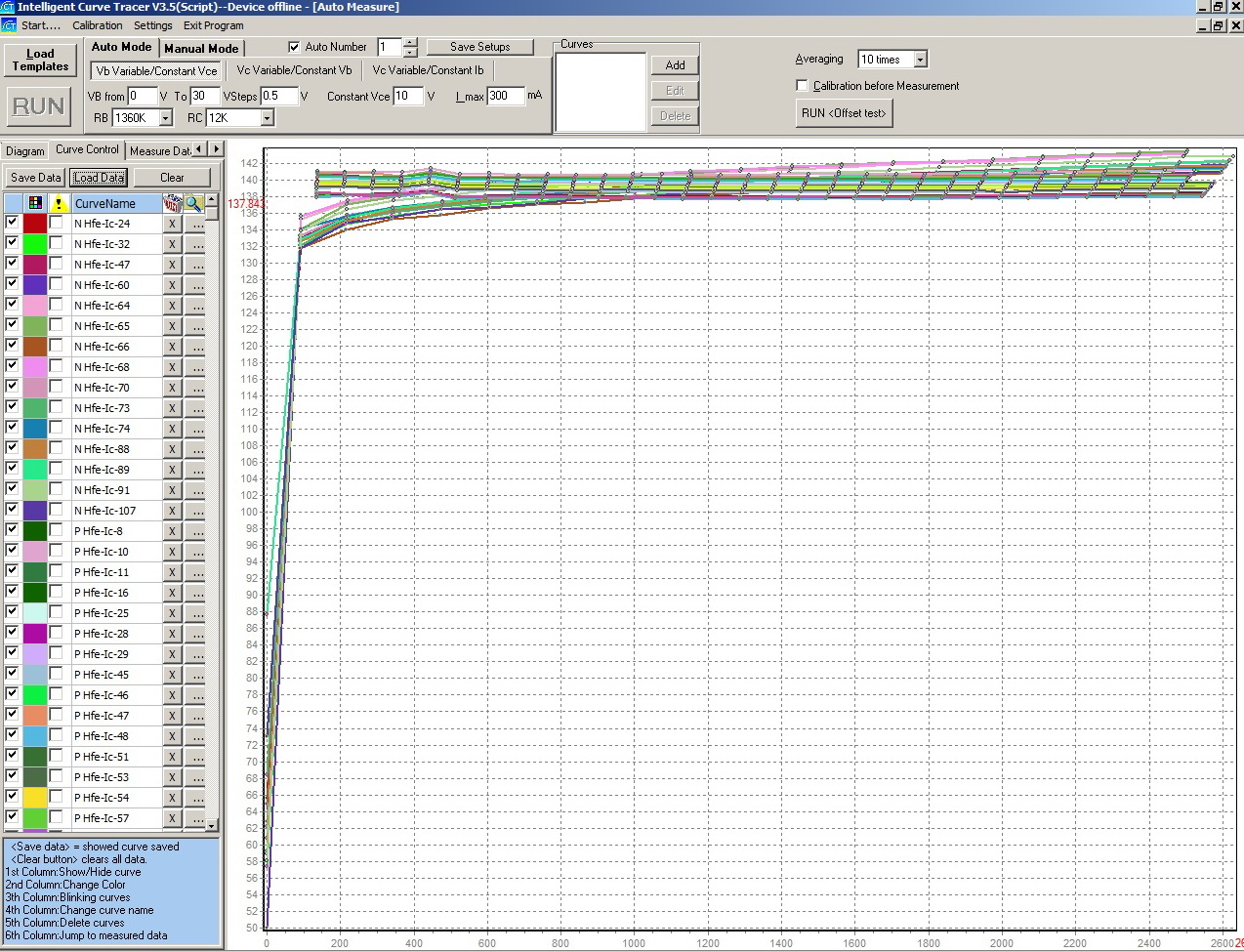Expand the Averaging 10 times dropdown
This screenshot has width=1244, height=952.
point(920,60)
